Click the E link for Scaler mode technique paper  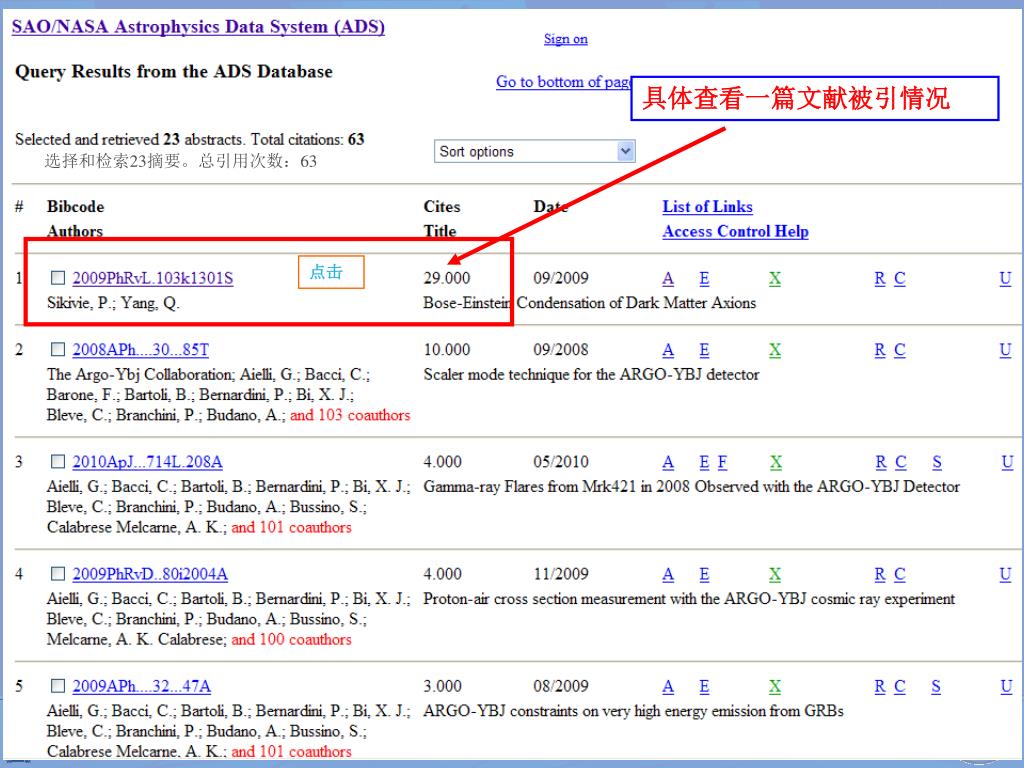(704, 351)
